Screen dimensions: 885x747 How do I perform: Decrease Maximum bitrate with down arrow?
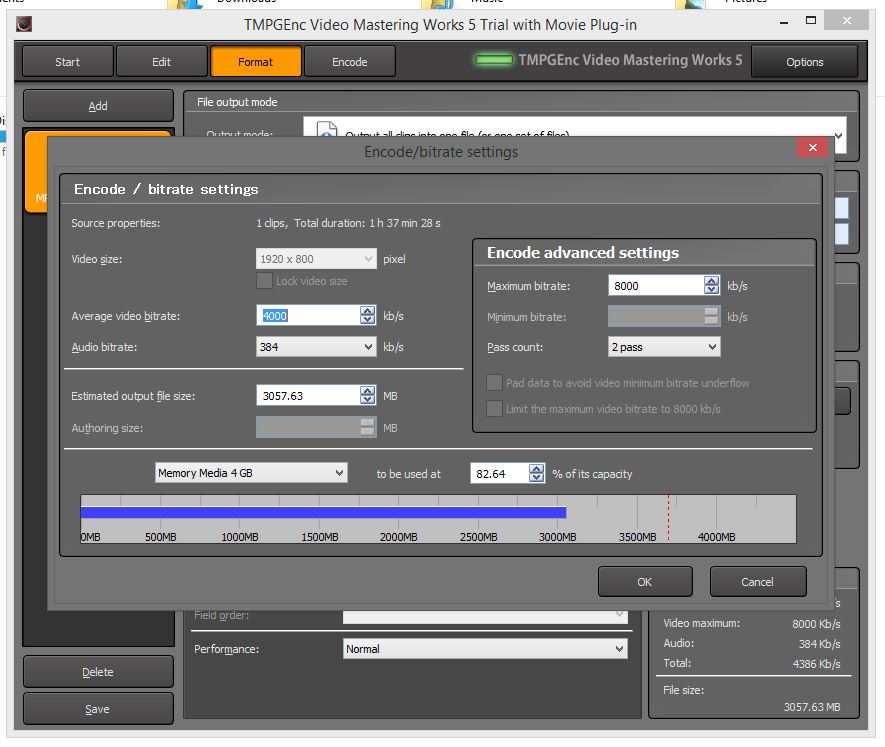(x=711, y=290)
